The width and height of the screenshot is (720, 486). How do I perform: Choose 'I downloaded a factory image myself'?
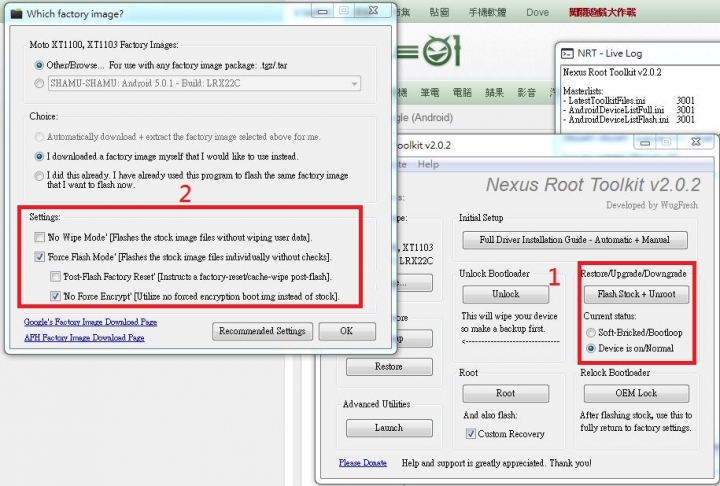pyautogui.click(x=39, y=156)
